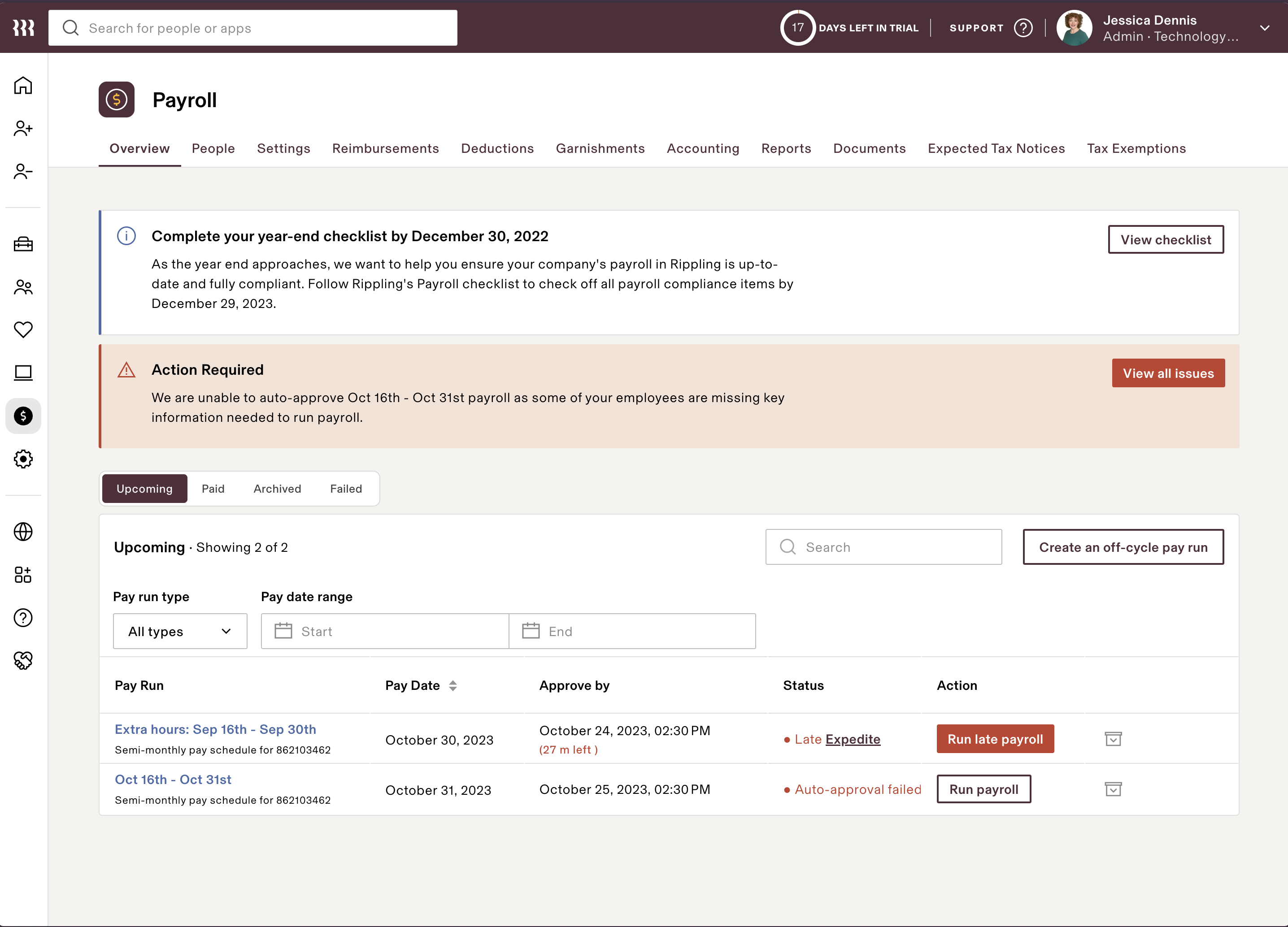Click the Start pay date field
Viewport: 1288px width, 927px height.
(384, 631)
